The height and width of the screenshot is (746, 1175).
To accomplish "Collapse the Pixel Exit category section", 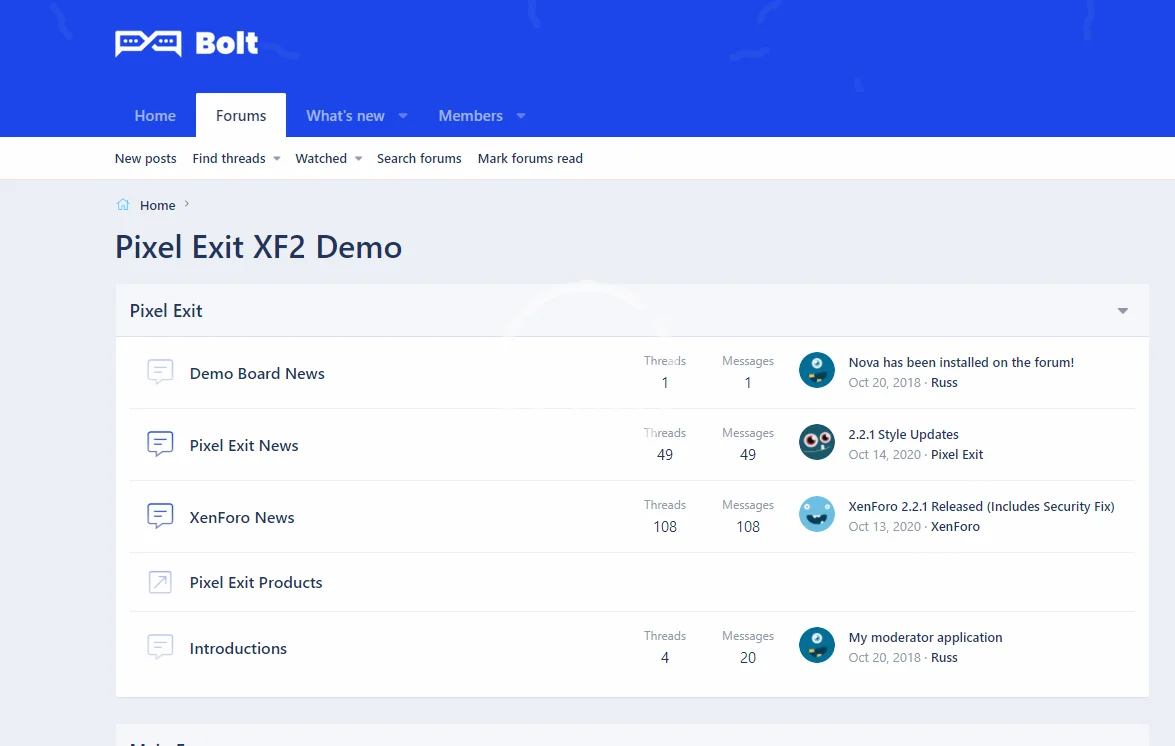I will [1122, 311].
